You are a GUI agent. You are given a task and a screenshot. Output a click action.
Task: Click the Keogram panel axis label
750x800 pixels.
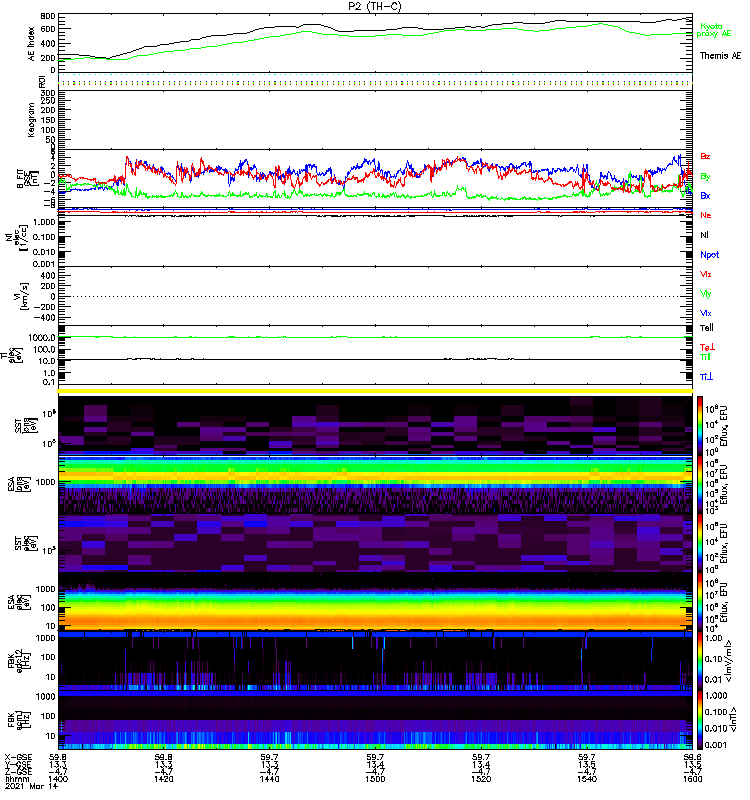(x=31, y=119)
